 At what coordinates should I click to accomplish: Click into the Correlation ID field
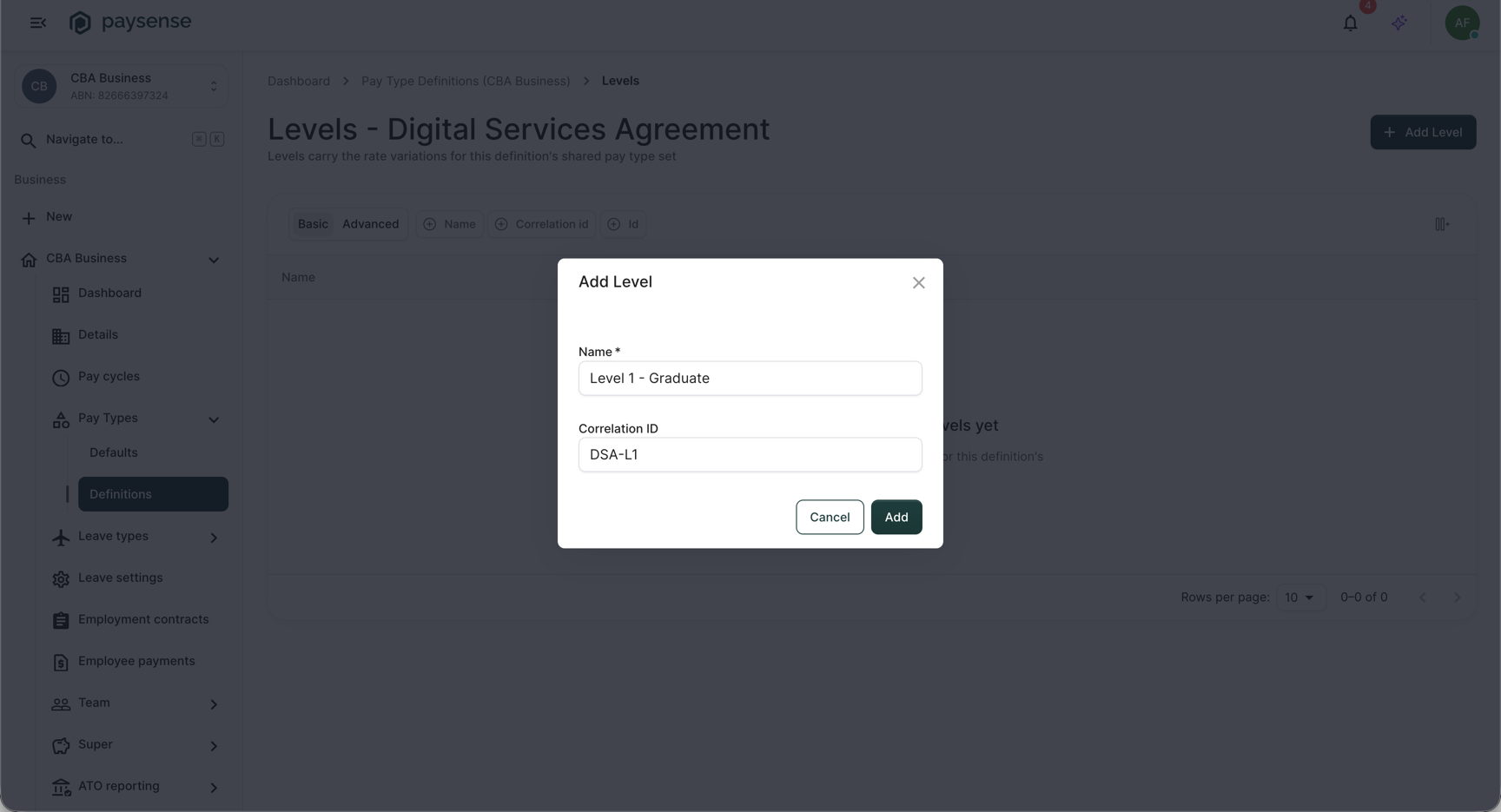750,455
